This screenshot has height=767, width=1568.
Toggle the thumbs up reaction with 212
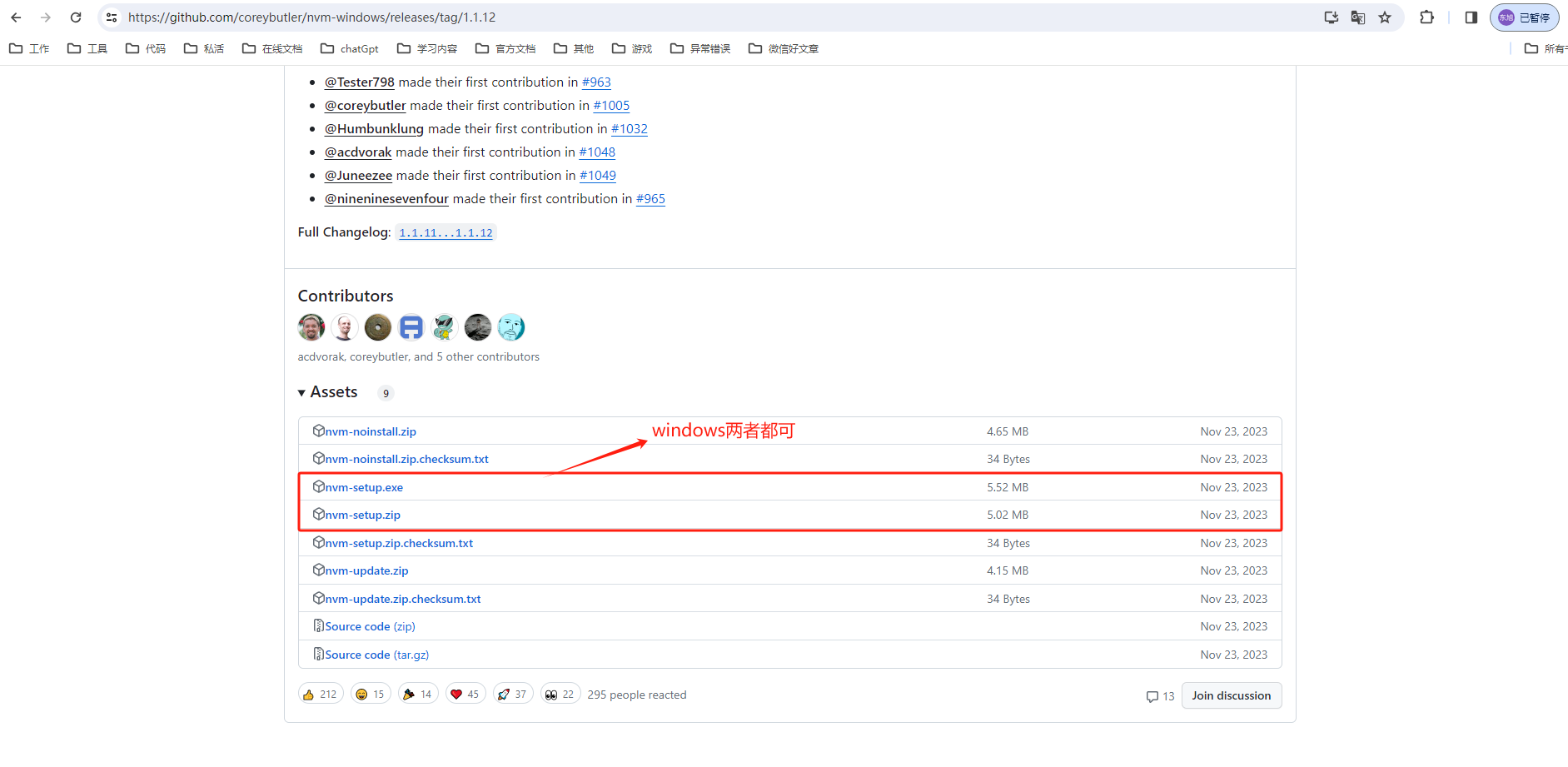[x=320, y=693]
